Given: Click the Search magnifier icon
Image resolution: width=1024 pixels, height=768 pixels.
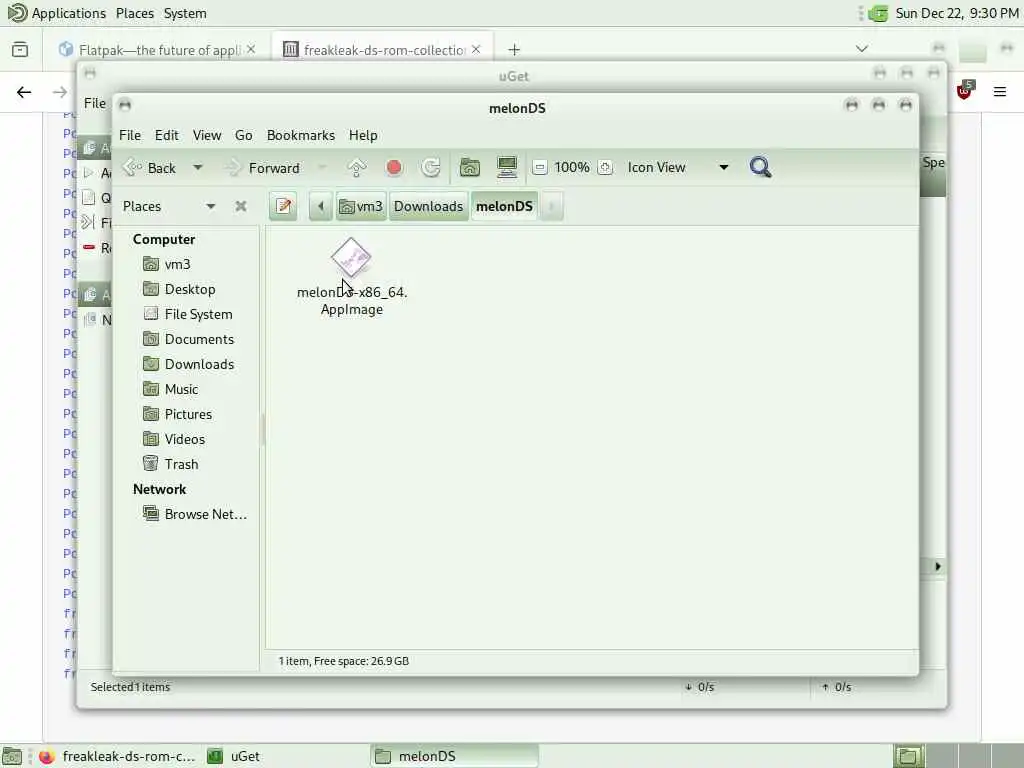Looking at the screenshot, I should [x=760, y=167].
